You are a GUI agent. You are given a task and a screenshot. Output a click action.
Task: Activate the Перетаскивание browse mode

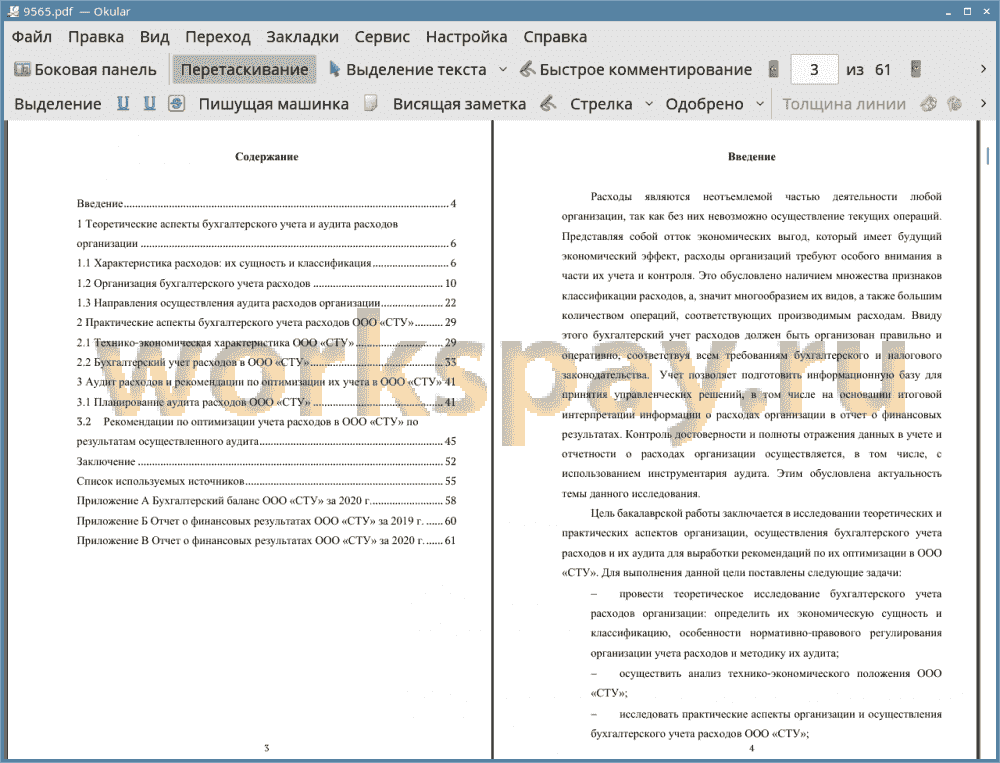point(244,70)
